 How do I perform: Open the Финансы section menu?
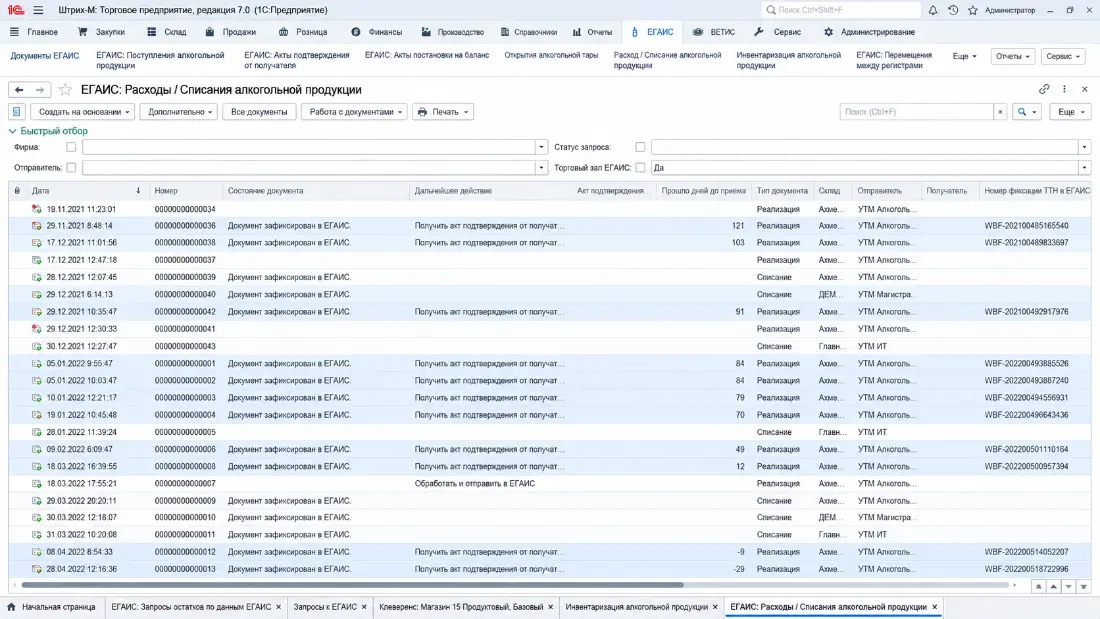(x=377, y=32)
